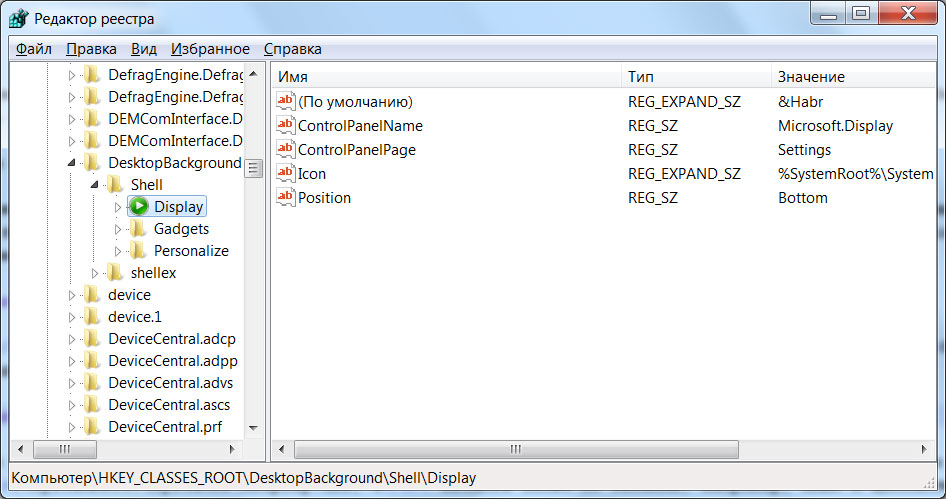The width and height of the screenshot is (946, 499).
Task: Click the green Display key icon
Action: [139, 206]
